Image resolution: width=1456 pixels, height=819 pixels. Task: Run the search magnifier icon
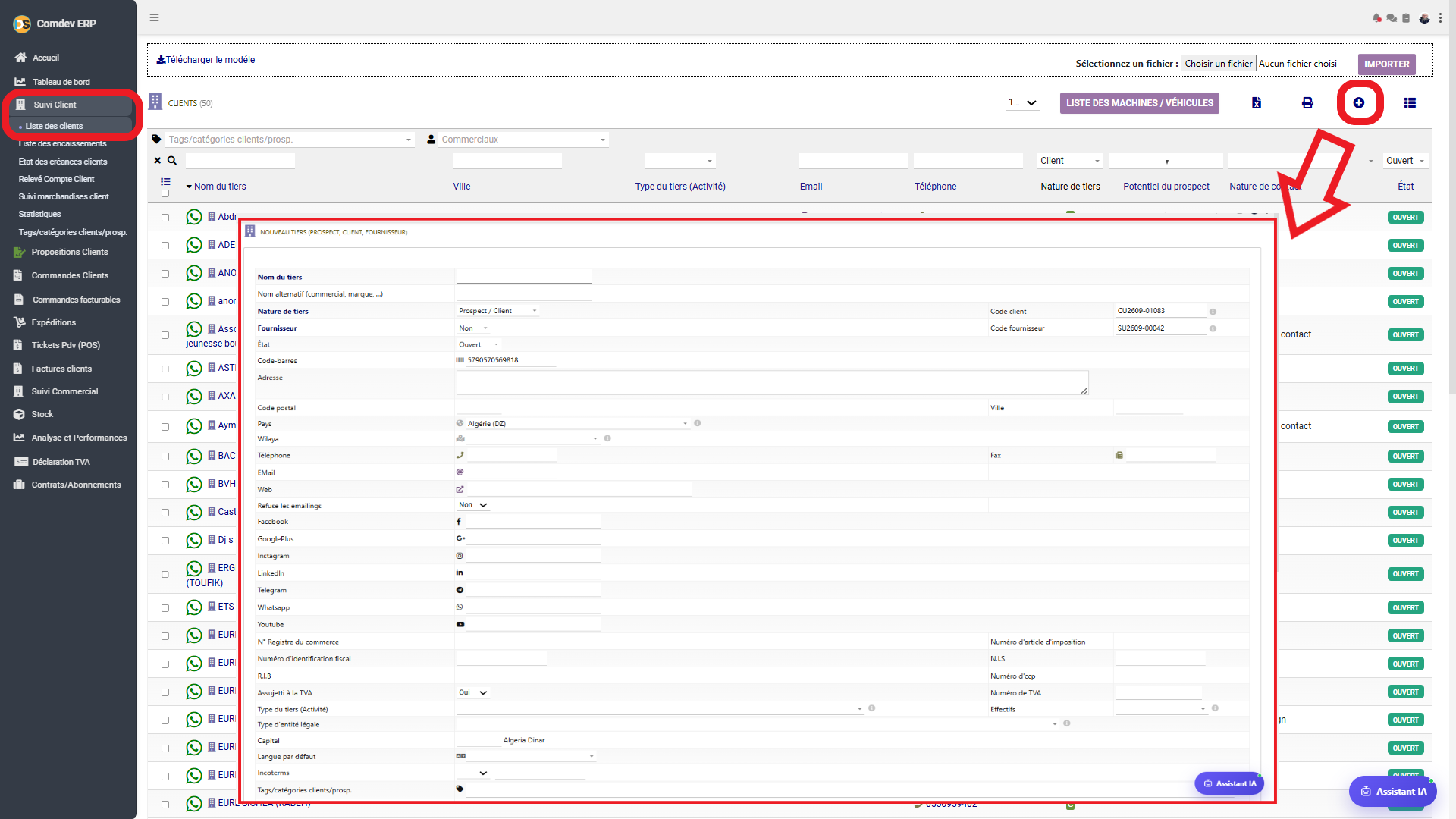point(172,160)
